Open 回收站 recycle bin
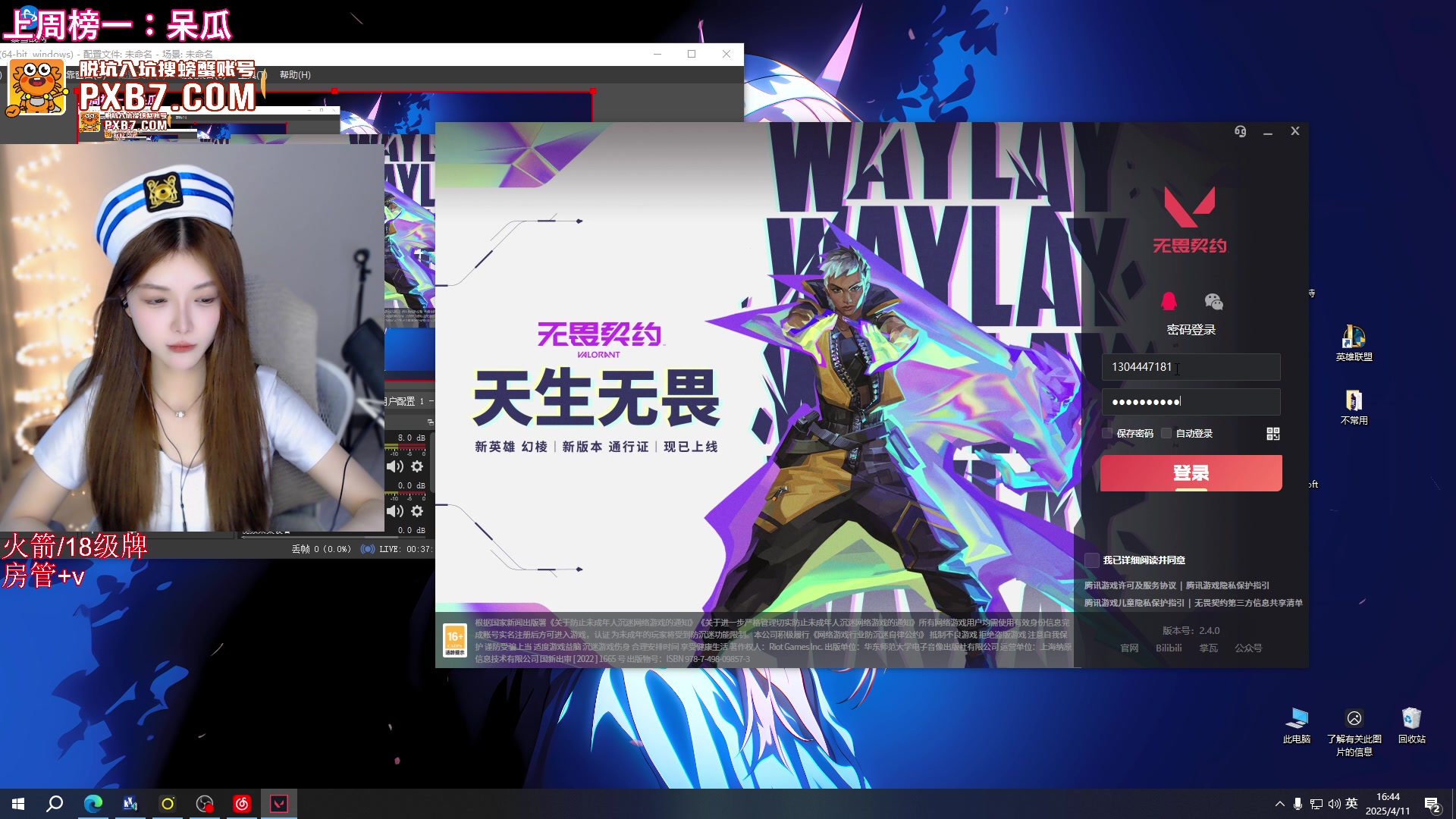The width and height of the screenshot is (1456, 819). pyautogui.click(x=1411, y=725)
